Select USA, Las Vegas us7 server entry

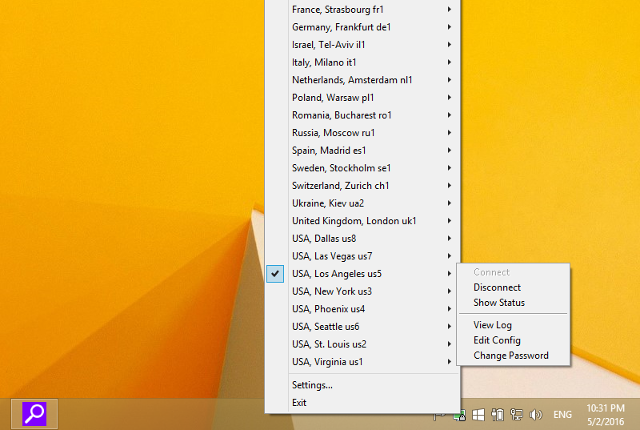point(362,256)
